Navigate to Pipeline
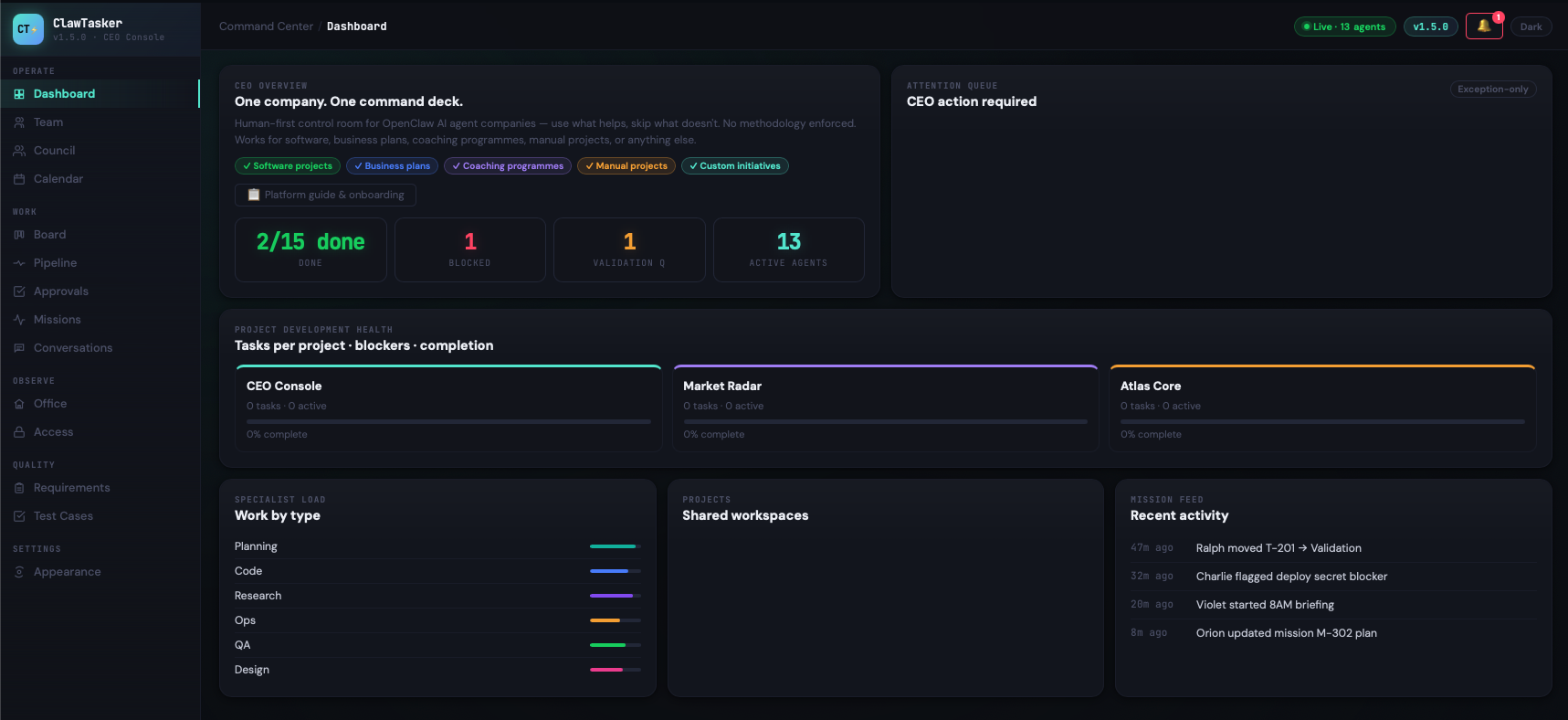Screen dimensions: 1568x720 100,263
